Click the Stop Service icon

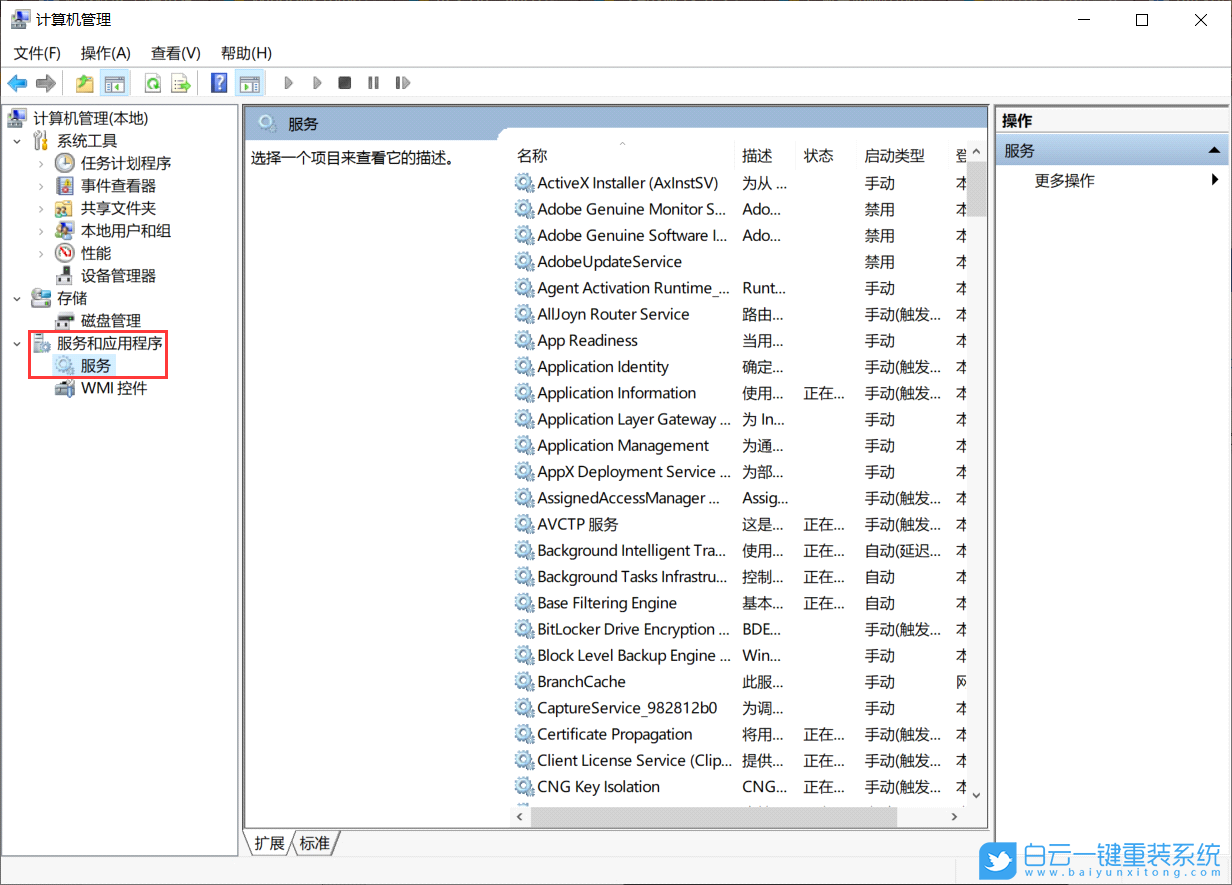coord(344,82)
